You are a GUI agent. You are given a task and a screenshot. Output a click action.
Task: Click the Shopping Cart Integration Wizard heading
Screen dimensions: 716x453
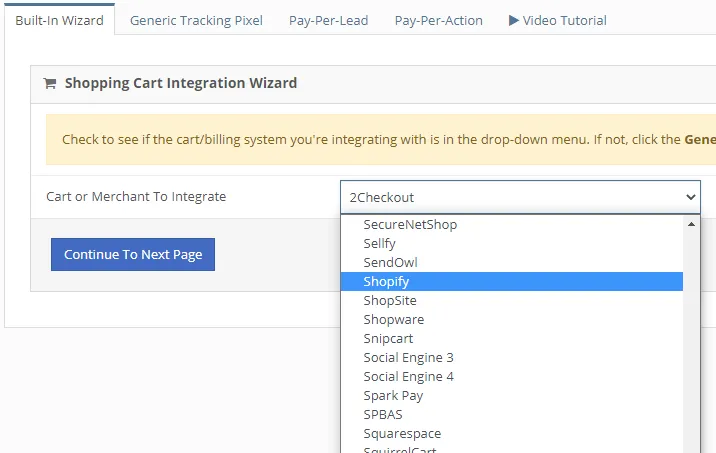181,83
